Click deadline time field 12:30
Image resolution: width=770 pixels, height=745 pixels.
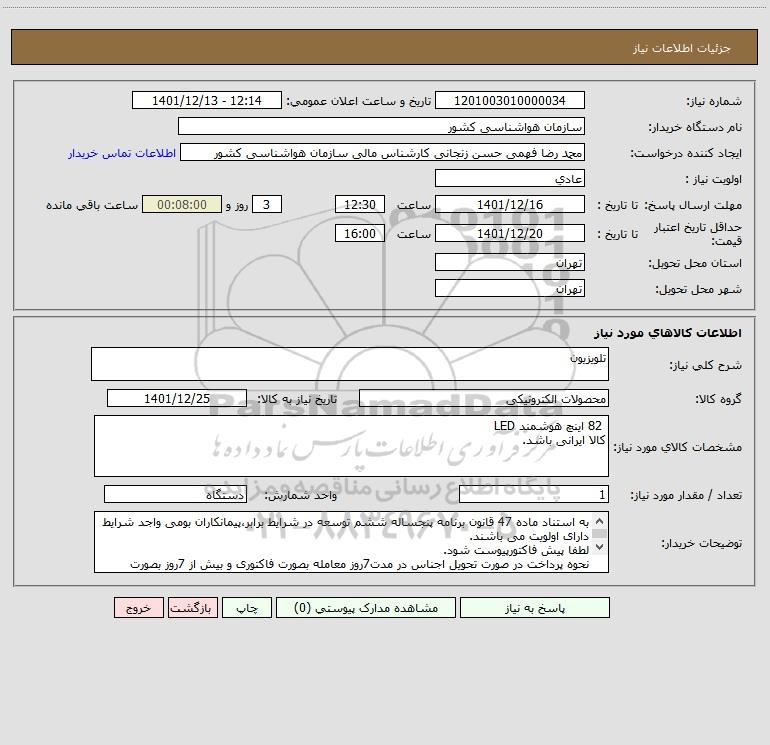click(359, 204)
